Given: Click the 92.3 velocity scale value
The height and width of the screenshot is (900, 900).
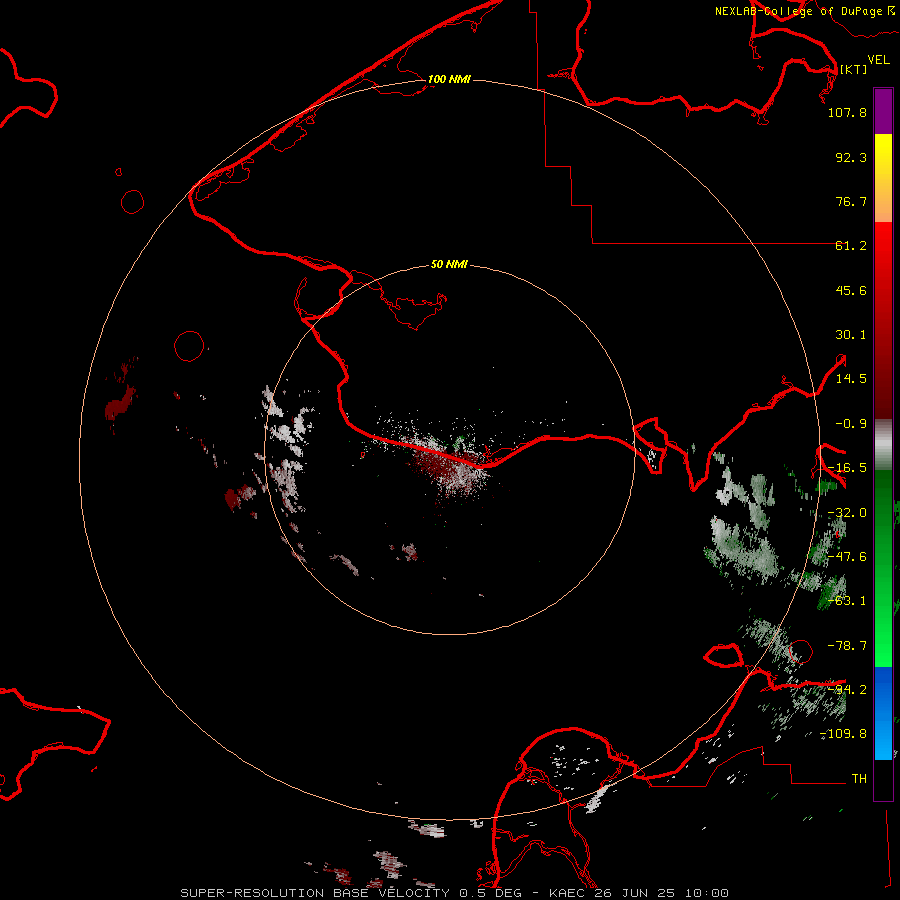Looking at the screenshot, I should (x=851, y=157).
